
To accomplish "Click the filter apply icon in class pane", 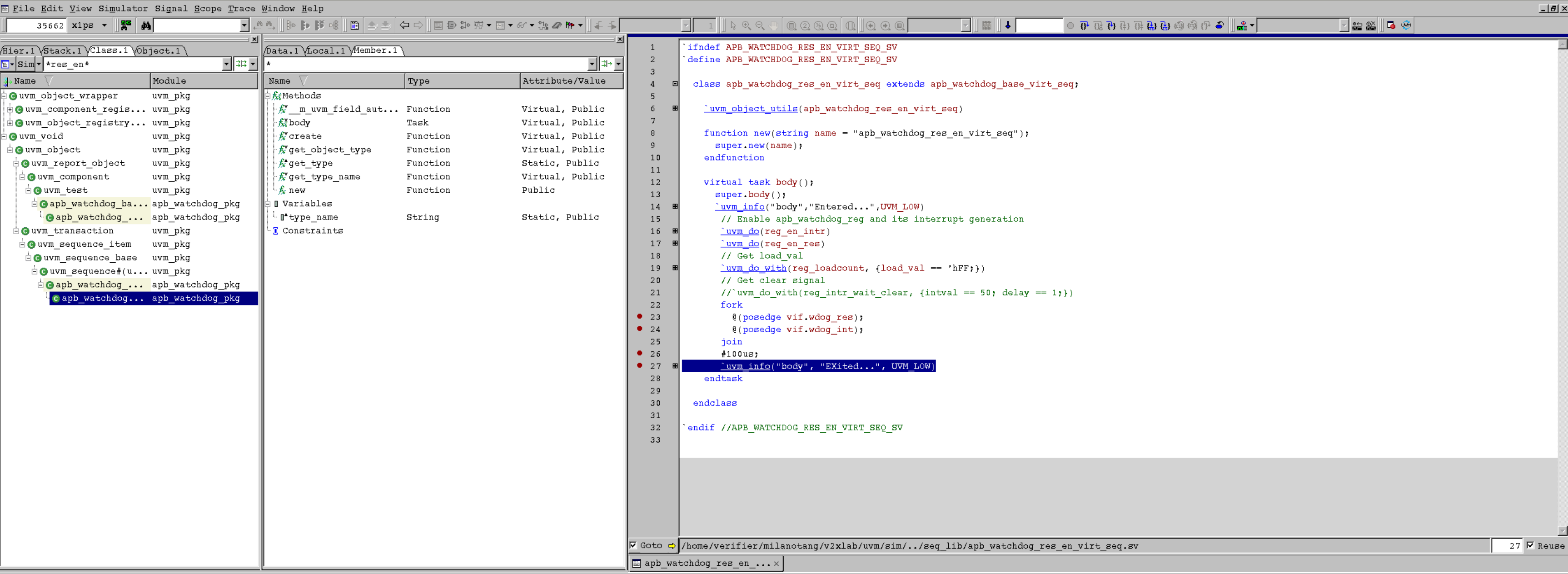I will point(242,64).
